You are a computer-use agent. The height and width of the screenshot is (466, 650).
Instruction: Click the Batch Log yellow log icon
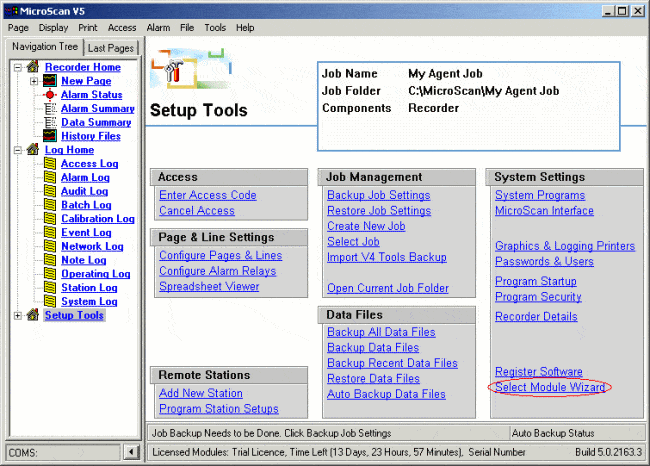pos(50,204)
